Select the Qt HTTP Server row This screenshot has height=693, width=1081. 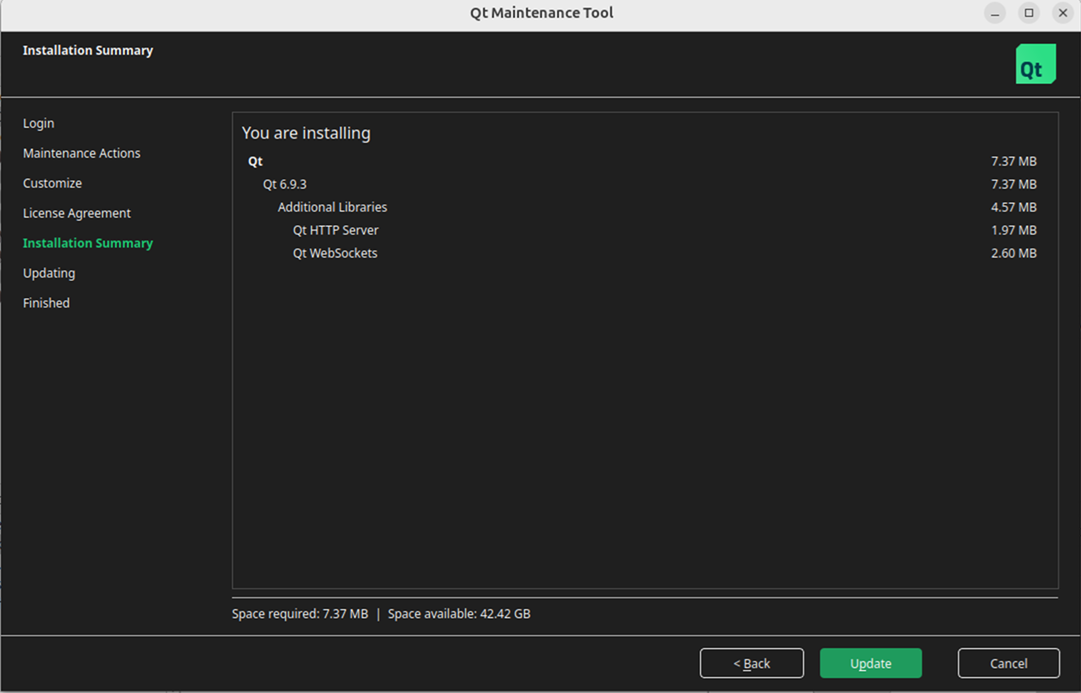click(x=645, y=230)
